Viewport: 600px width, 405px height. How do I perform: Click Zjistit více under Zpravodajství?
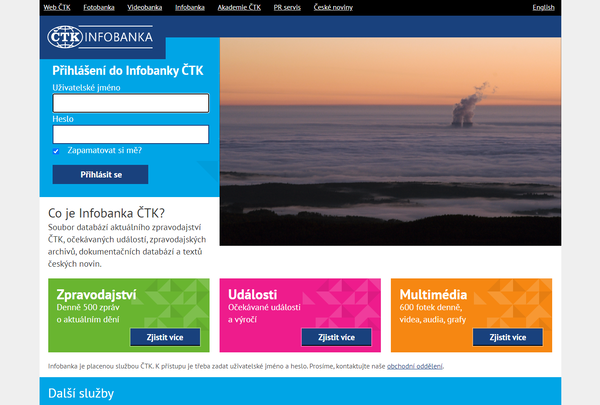(x=165, y=337)
